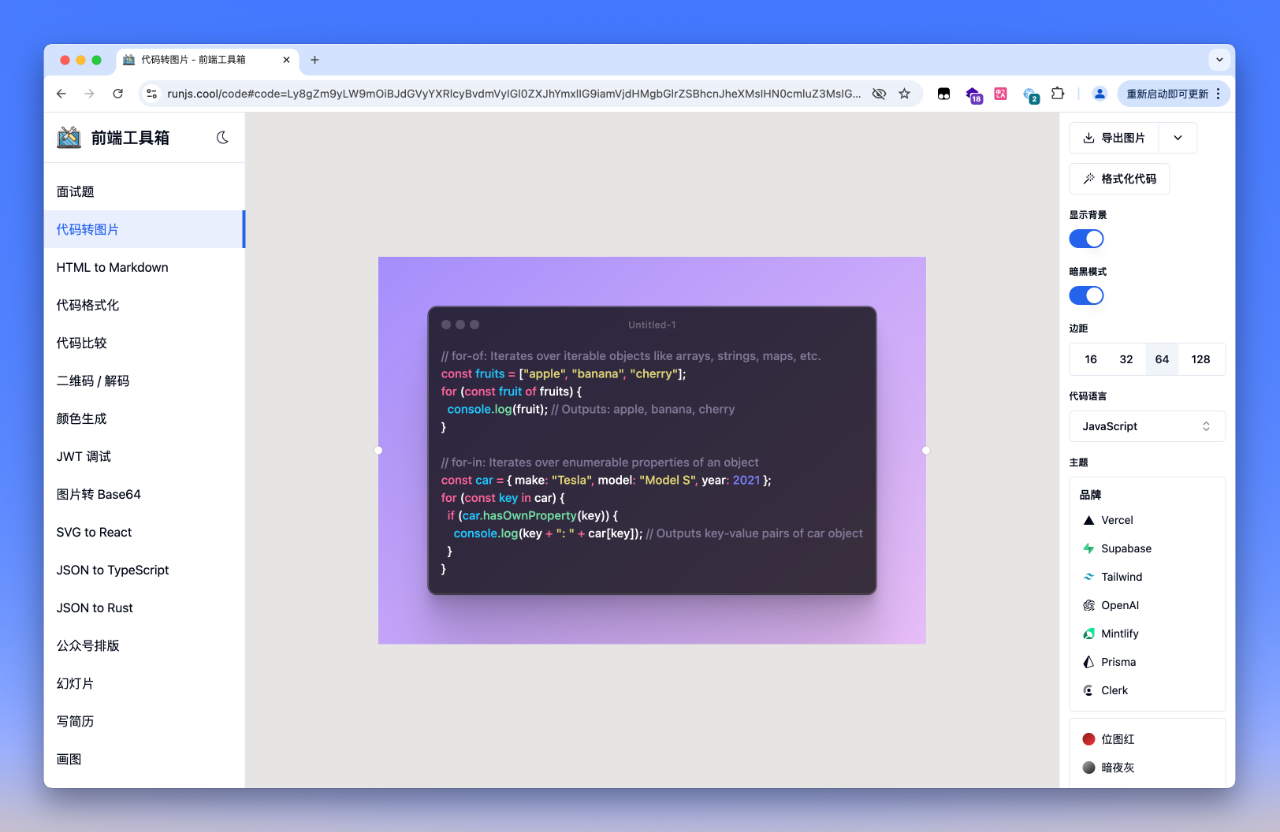Open 颜色生成 tool
This screenshot has width=1280, height=832.
[144, 419]
